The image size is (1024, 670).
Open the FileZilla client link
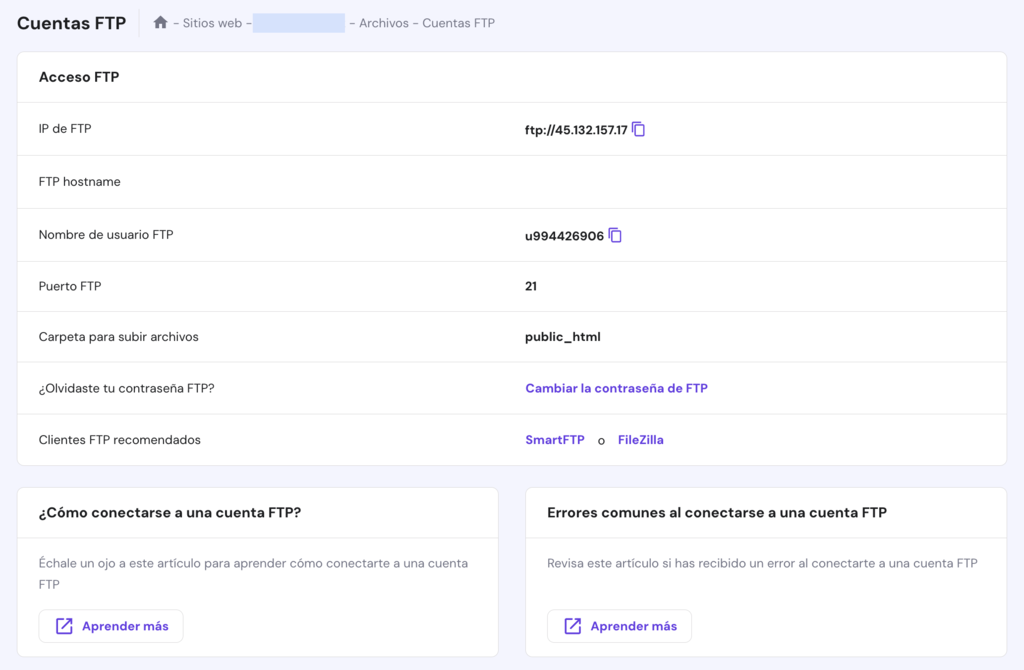(640, 439)
